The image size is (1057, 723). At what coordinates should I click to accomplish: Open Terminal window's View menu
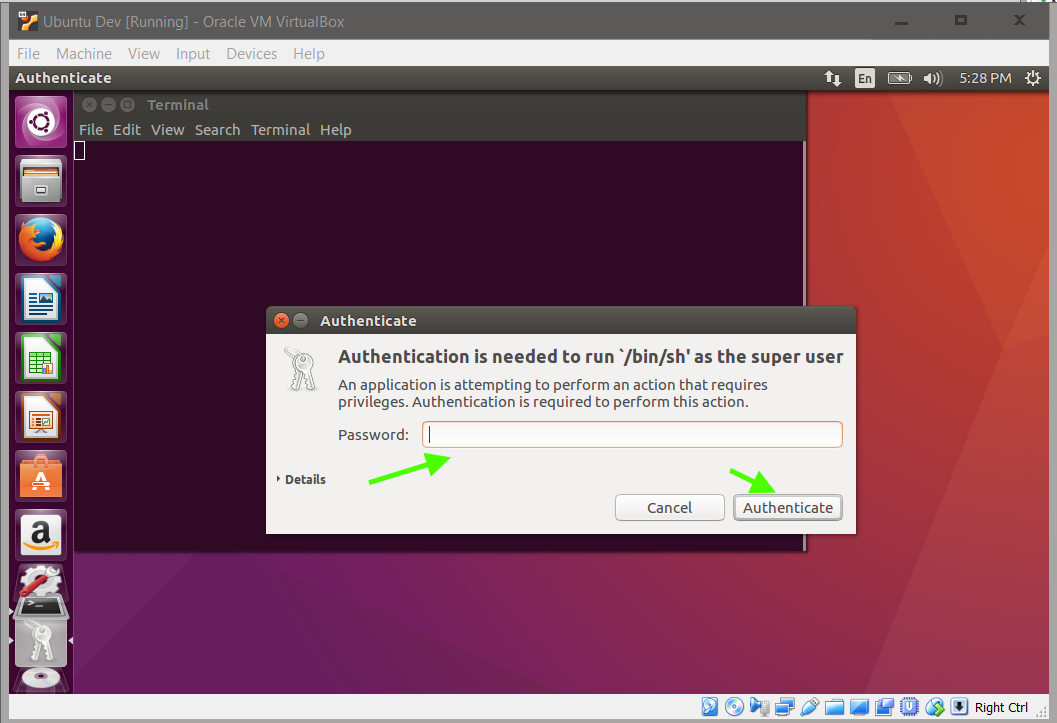pos(167,130)
